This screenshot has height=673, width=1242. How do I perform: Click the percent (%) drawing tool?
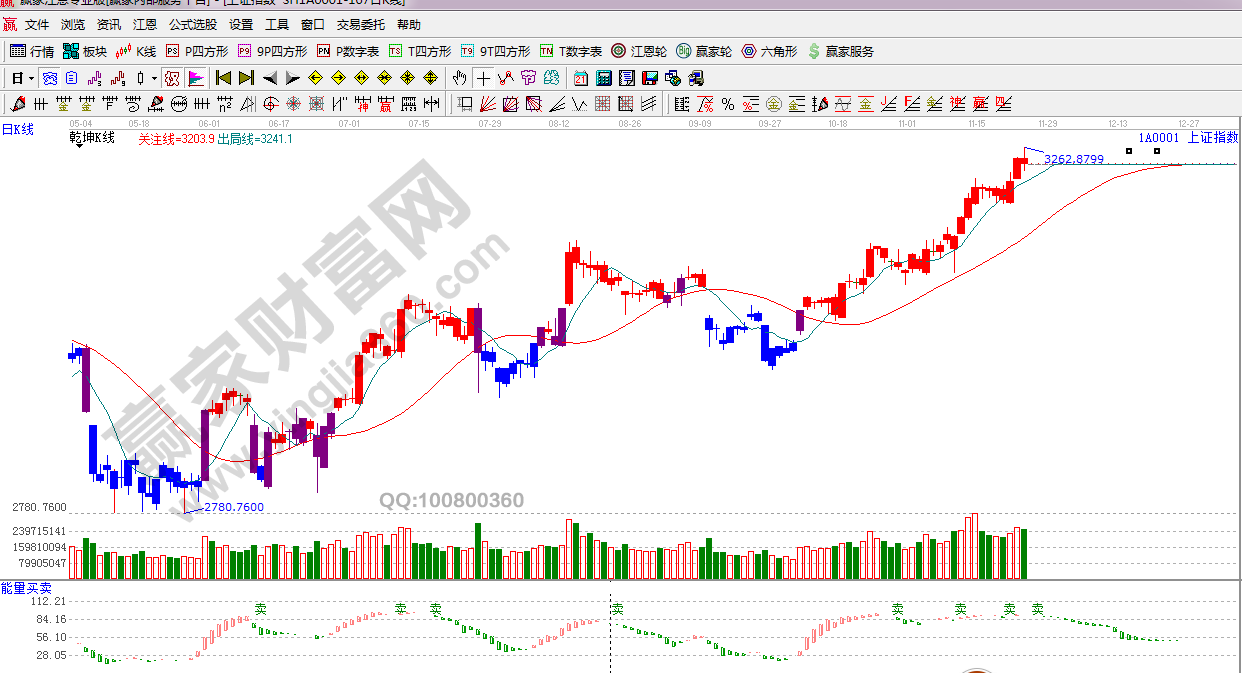click(727, 104)
